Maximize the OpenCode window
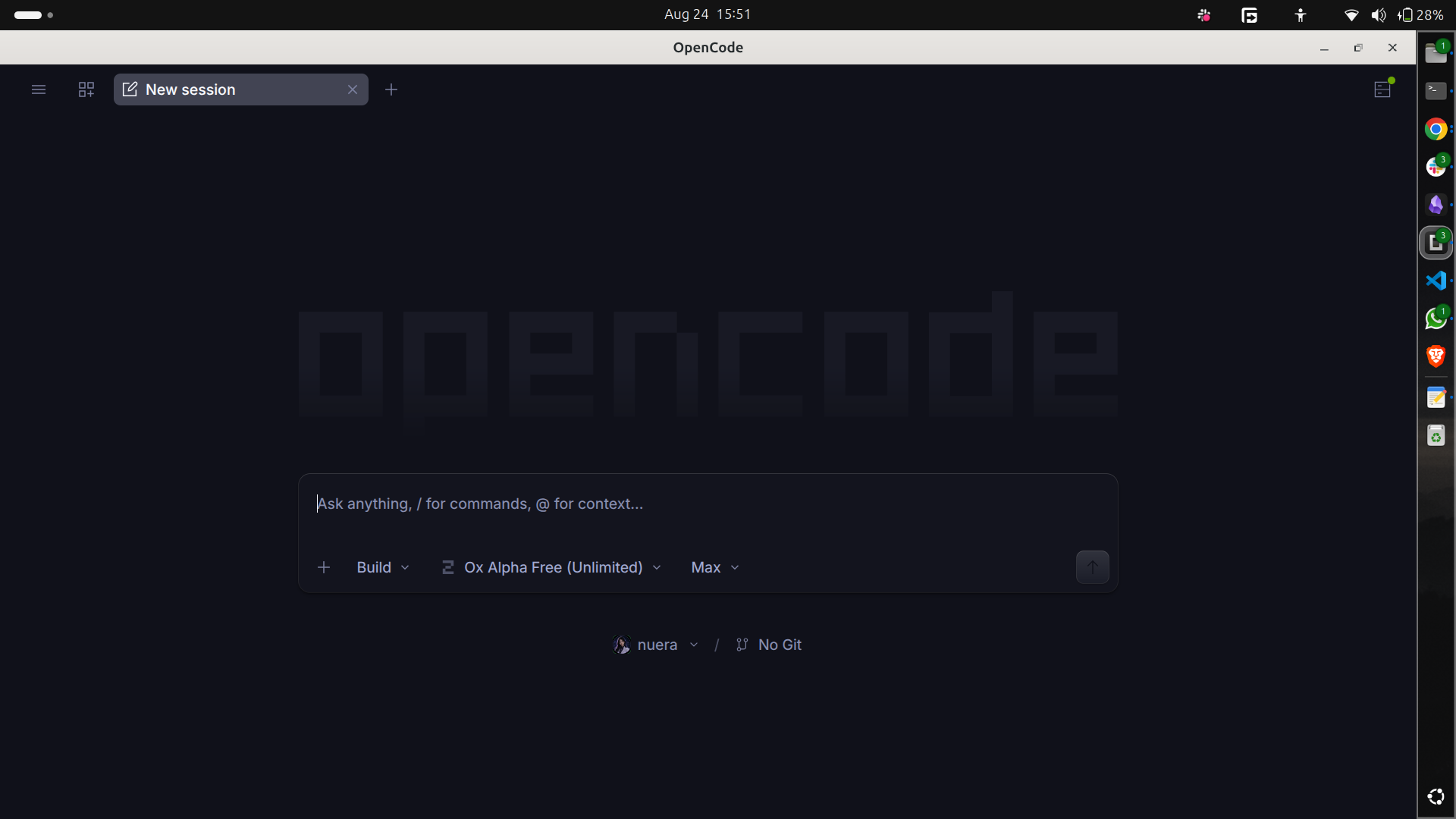 click(x=1358, y=48)
